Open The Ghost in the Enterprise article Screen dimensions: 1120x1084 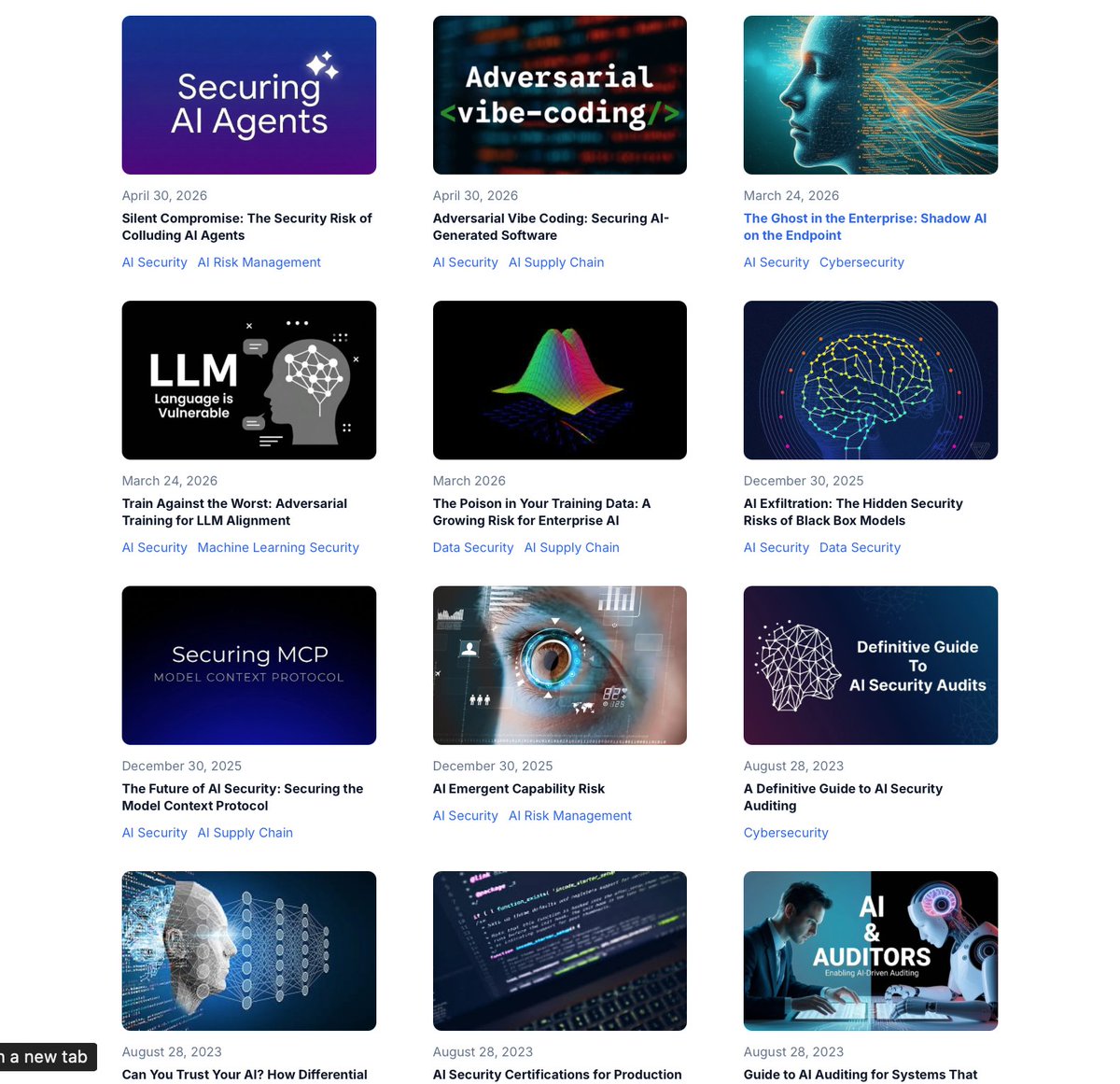(x=865, y=227)
